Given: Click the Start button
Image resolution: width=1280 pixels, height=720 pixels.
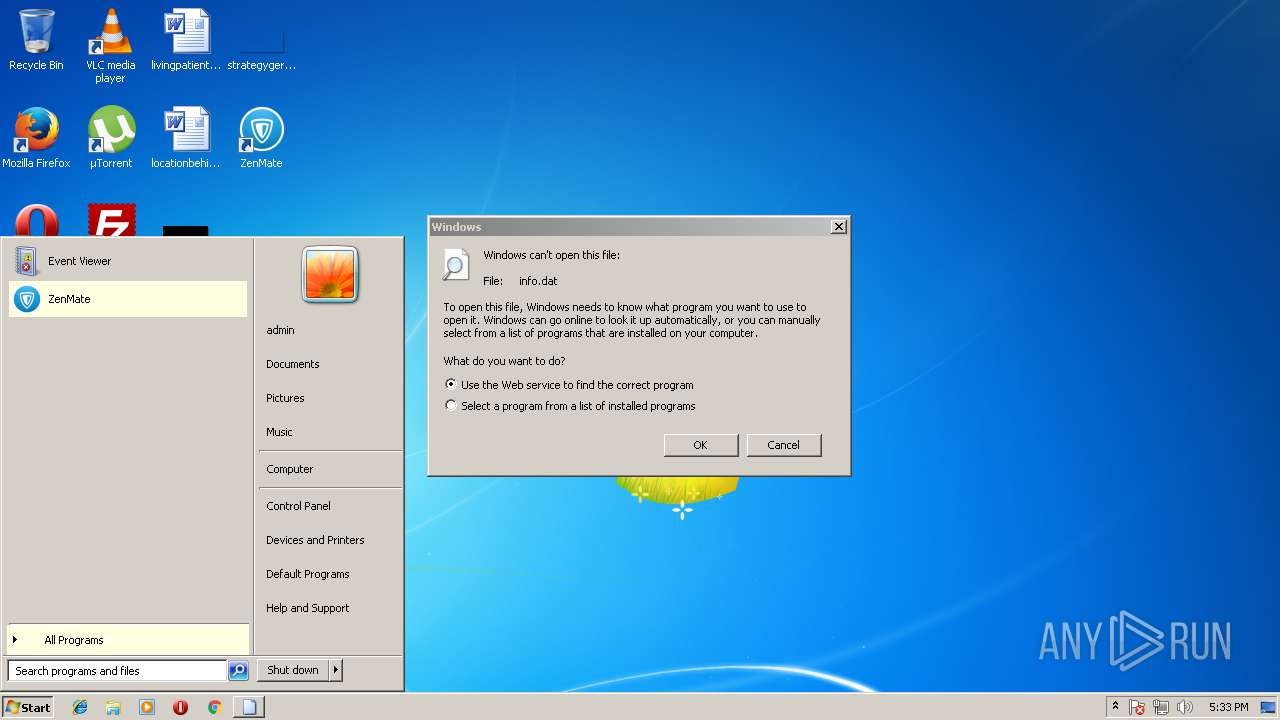Looking at the screenshot, I should click(x=28, y=707).
